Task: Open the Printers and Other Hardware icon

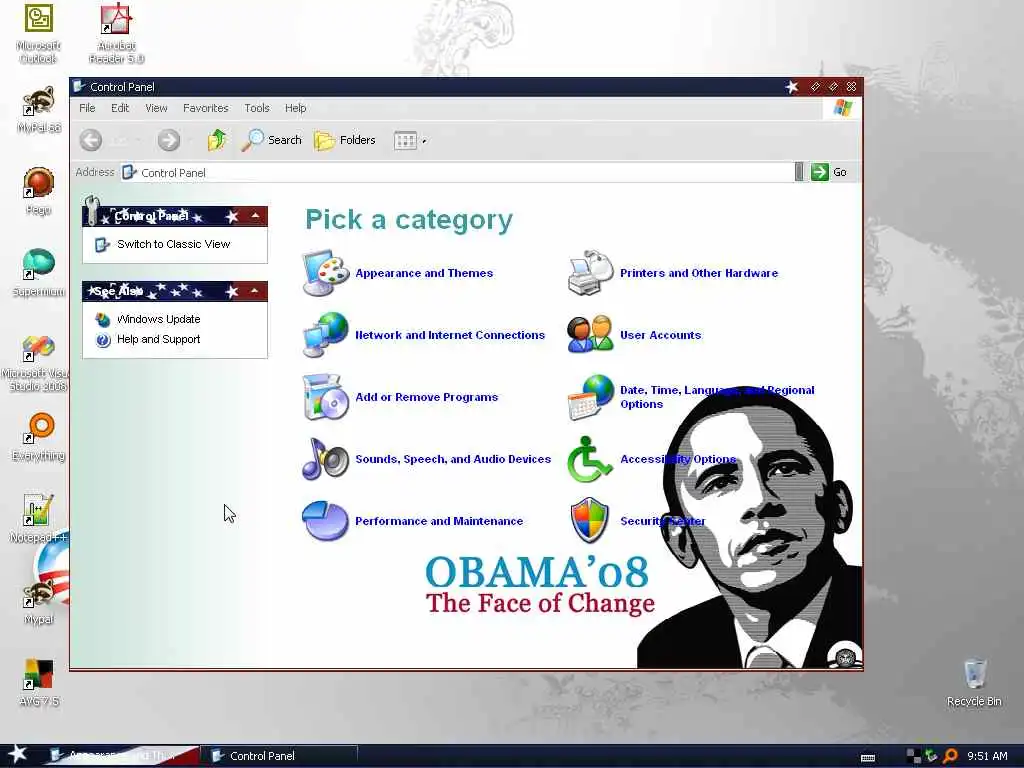Action: click(x=590, y=272)
